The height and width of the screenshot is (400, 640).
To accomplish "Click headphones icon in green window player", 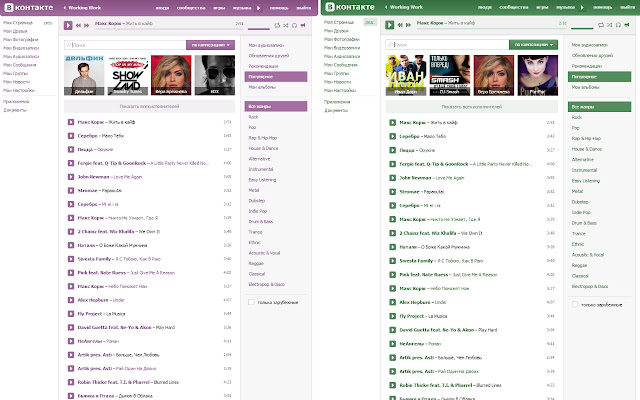I will coord(618,25).
